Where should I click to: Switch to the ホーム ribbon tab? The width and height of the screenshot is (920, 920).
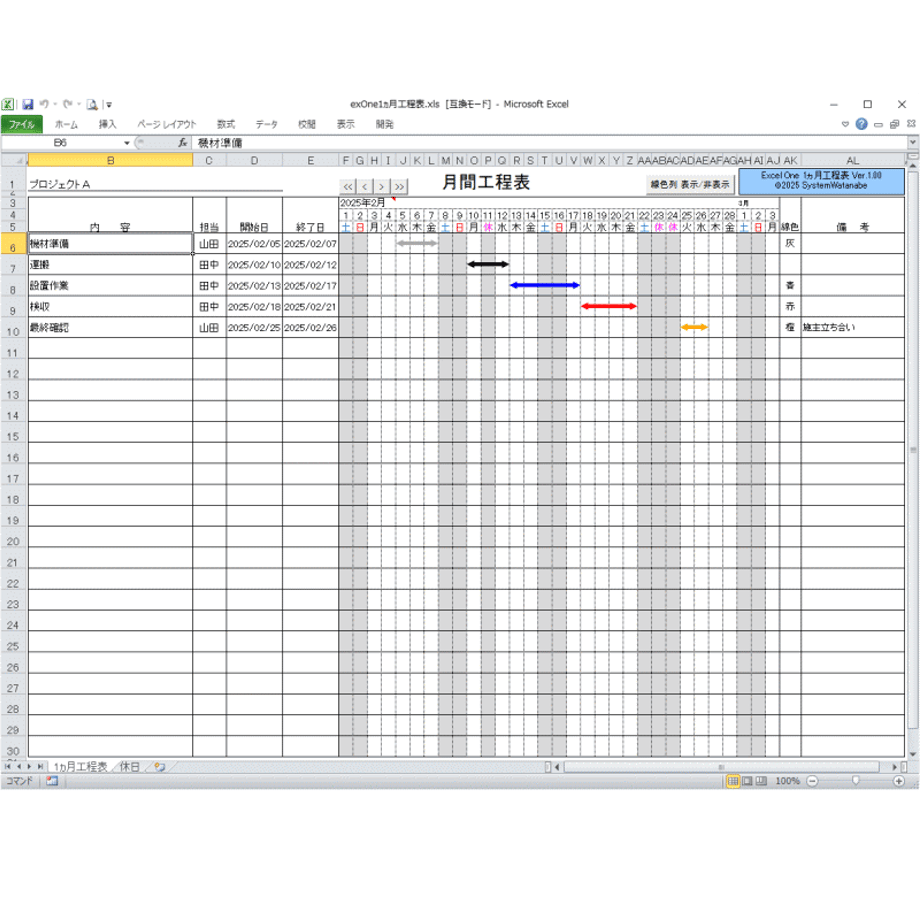coord(66,124)
